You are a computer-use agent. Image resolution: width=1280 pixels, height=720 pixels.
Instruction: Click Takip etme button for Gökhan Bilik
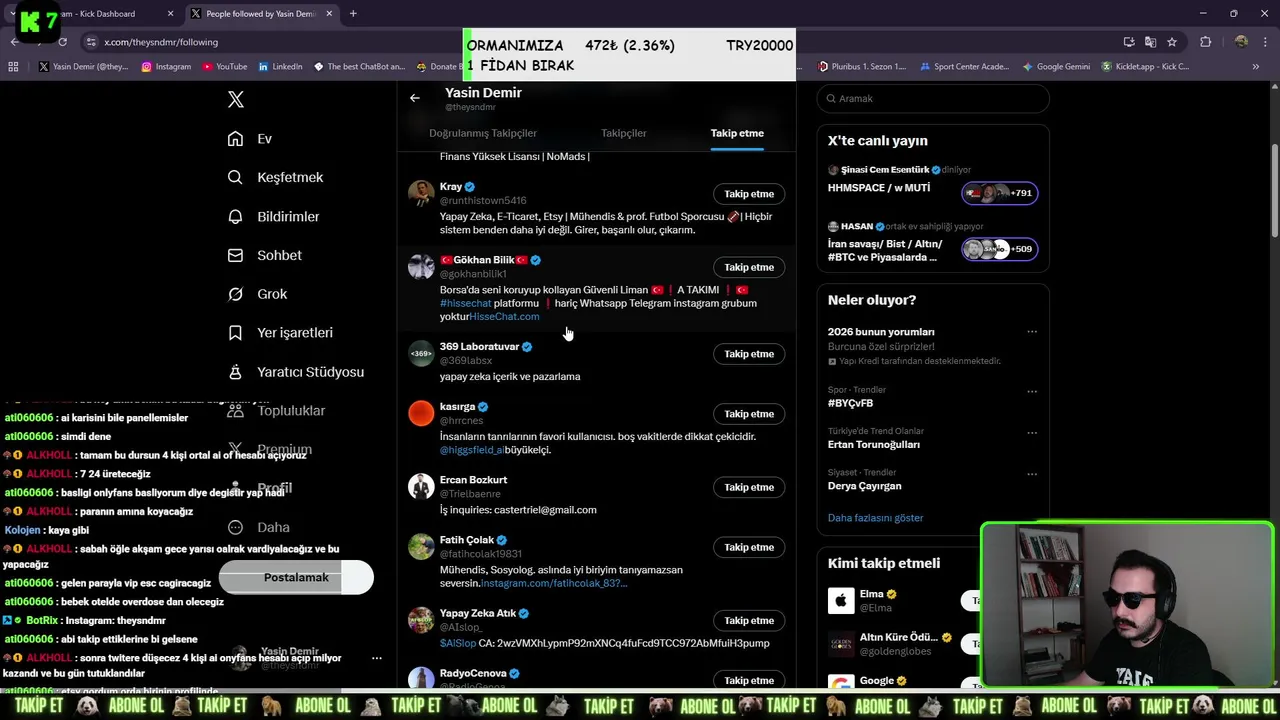coord(749,267)
